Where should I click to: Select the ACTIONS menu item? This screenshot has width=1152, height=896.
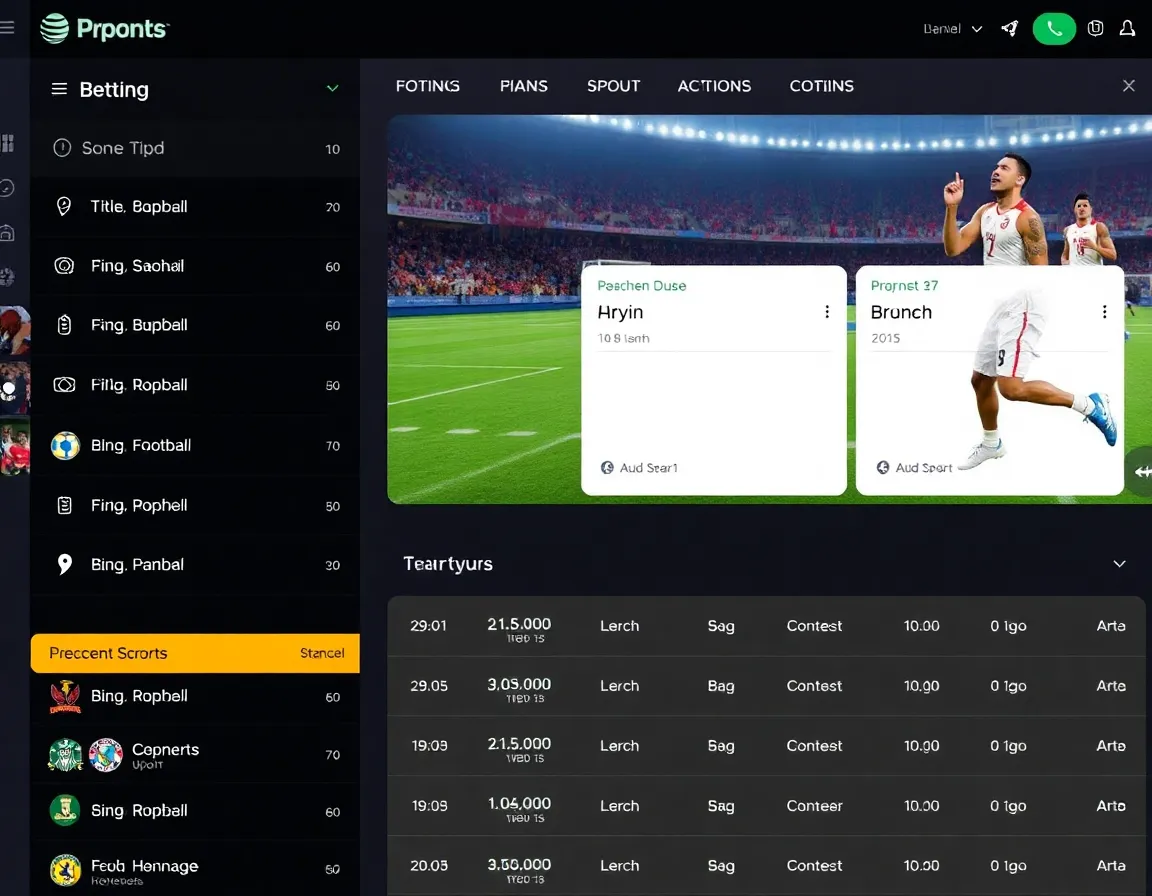pos(714,86)
